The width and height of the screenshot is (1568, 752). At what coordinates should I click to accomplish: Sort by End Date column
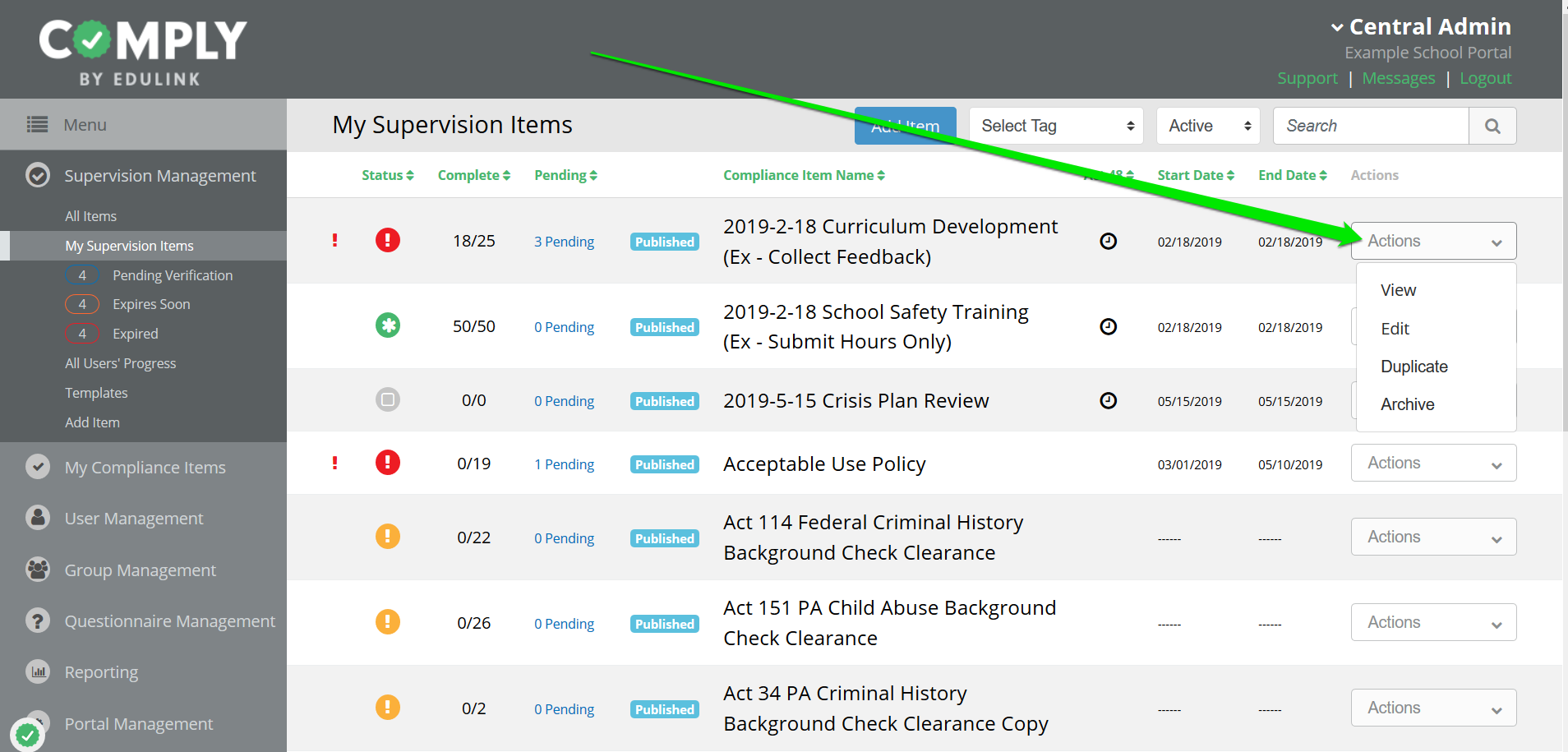click(1293, 175)
